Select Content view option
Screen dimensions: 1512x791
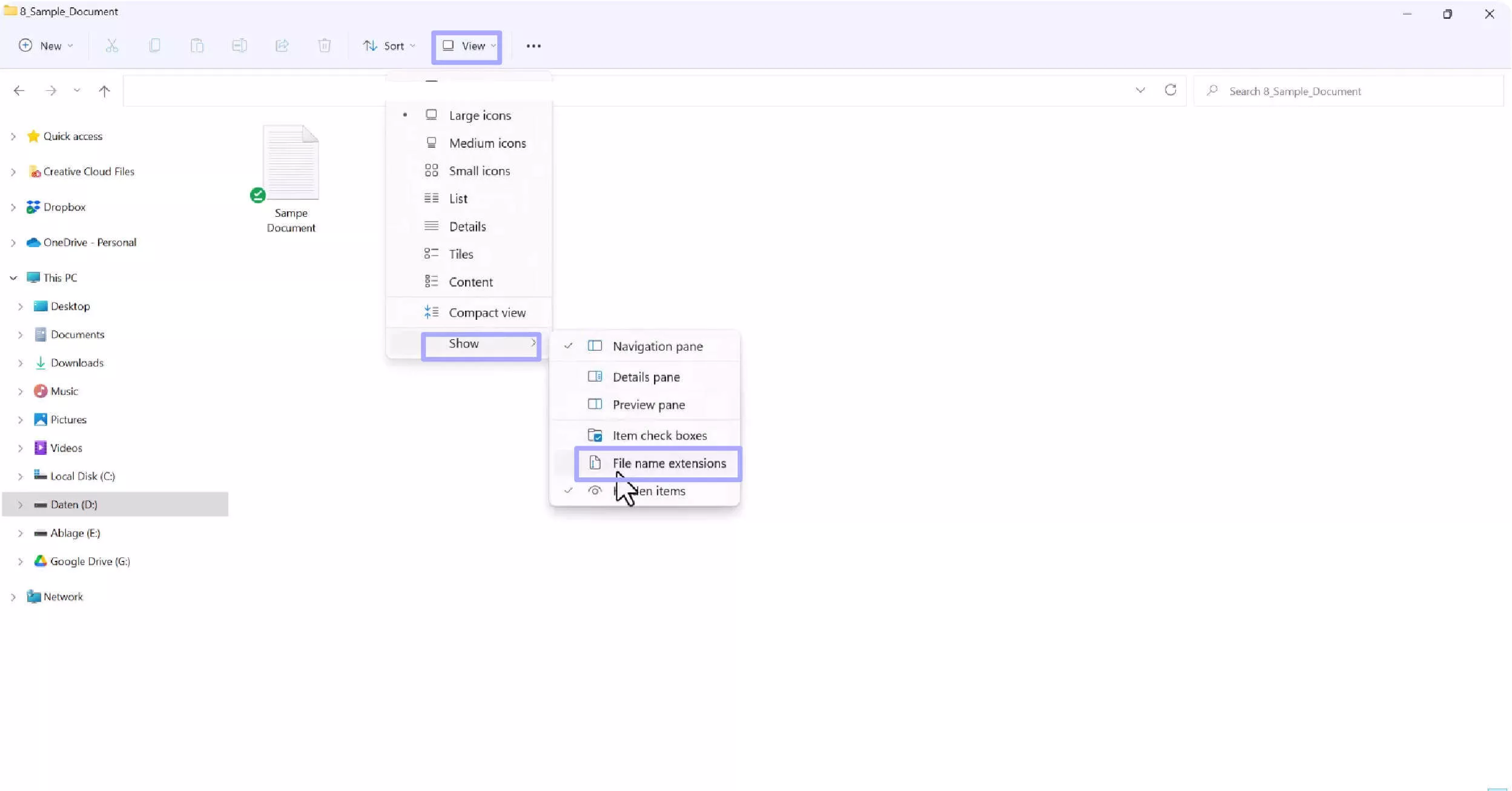(x=471, y=281)
